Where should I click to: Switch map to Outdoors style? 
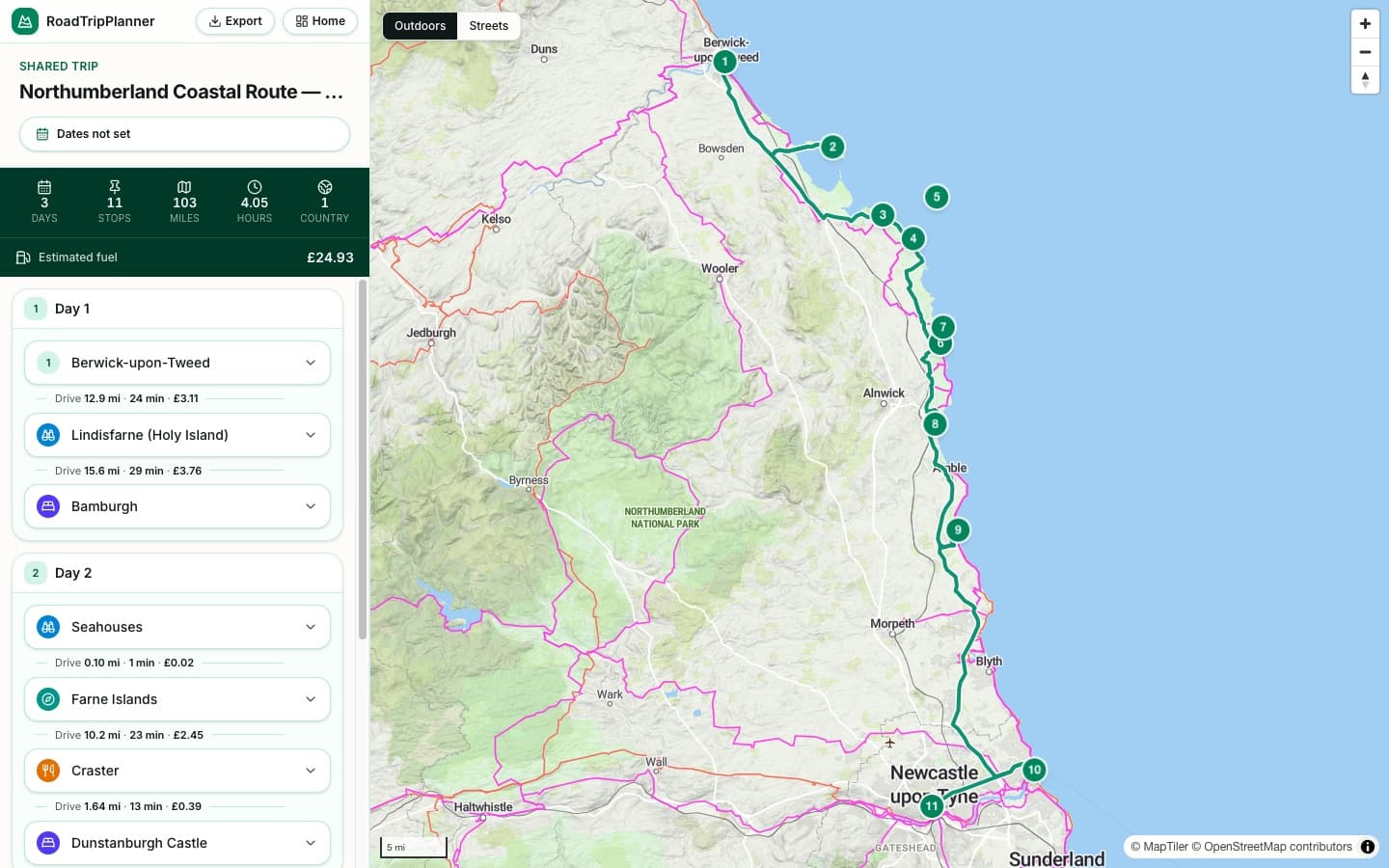[420, 26]
